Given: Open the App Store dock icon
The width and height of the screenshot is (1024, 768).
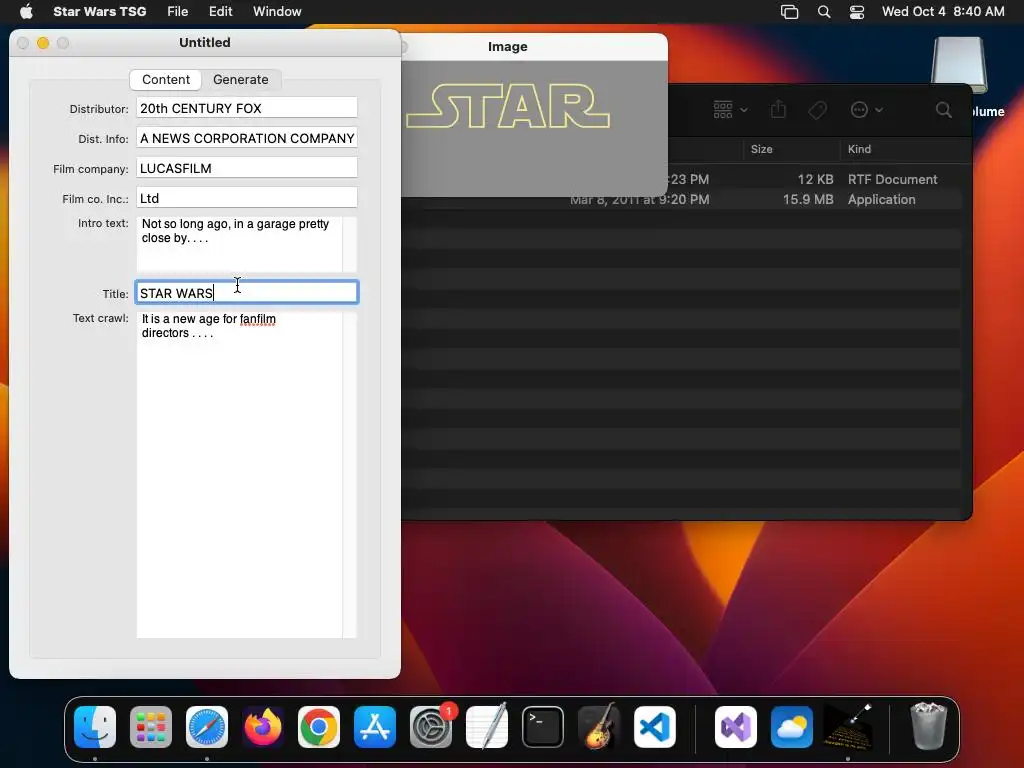Looking at the screenshot, I should pyautogui.click(x=375, y=727).
